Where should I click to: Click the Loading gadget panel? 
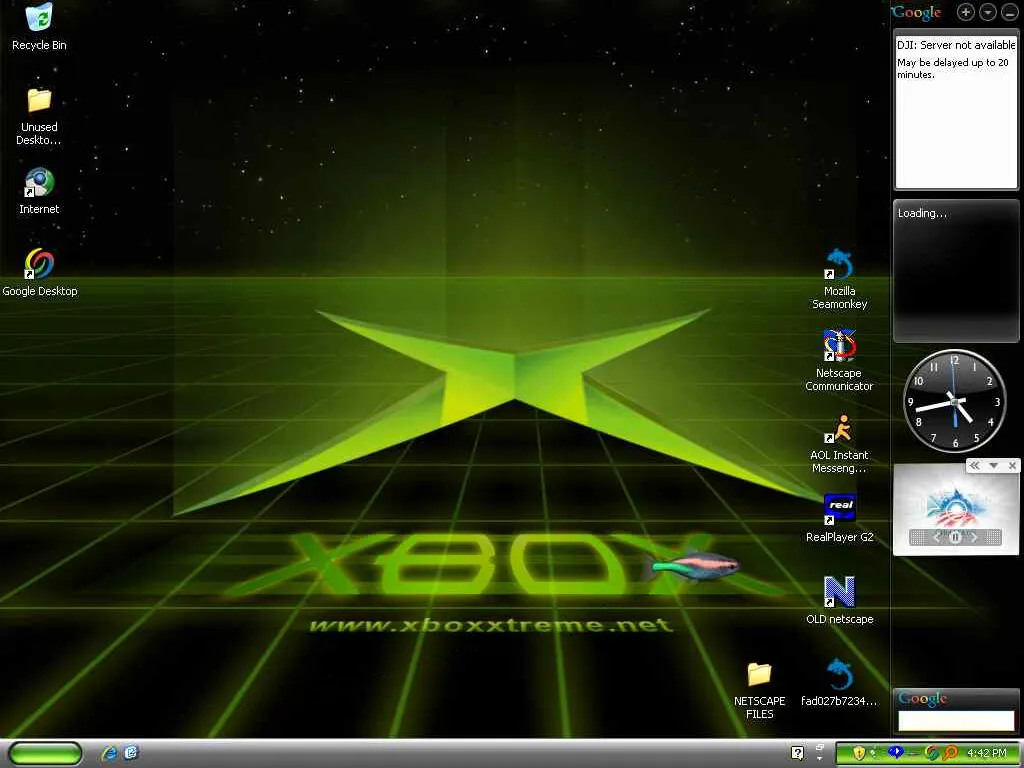point(955,271)
